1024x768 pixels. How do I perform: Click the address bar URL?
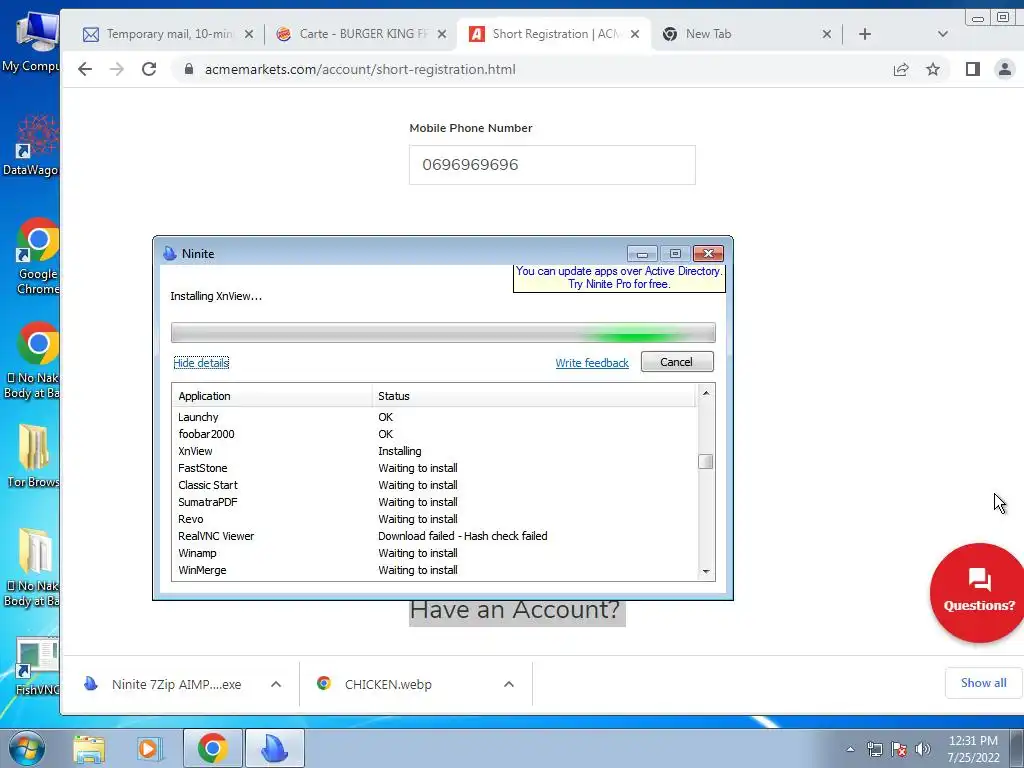tap(360, 69)
